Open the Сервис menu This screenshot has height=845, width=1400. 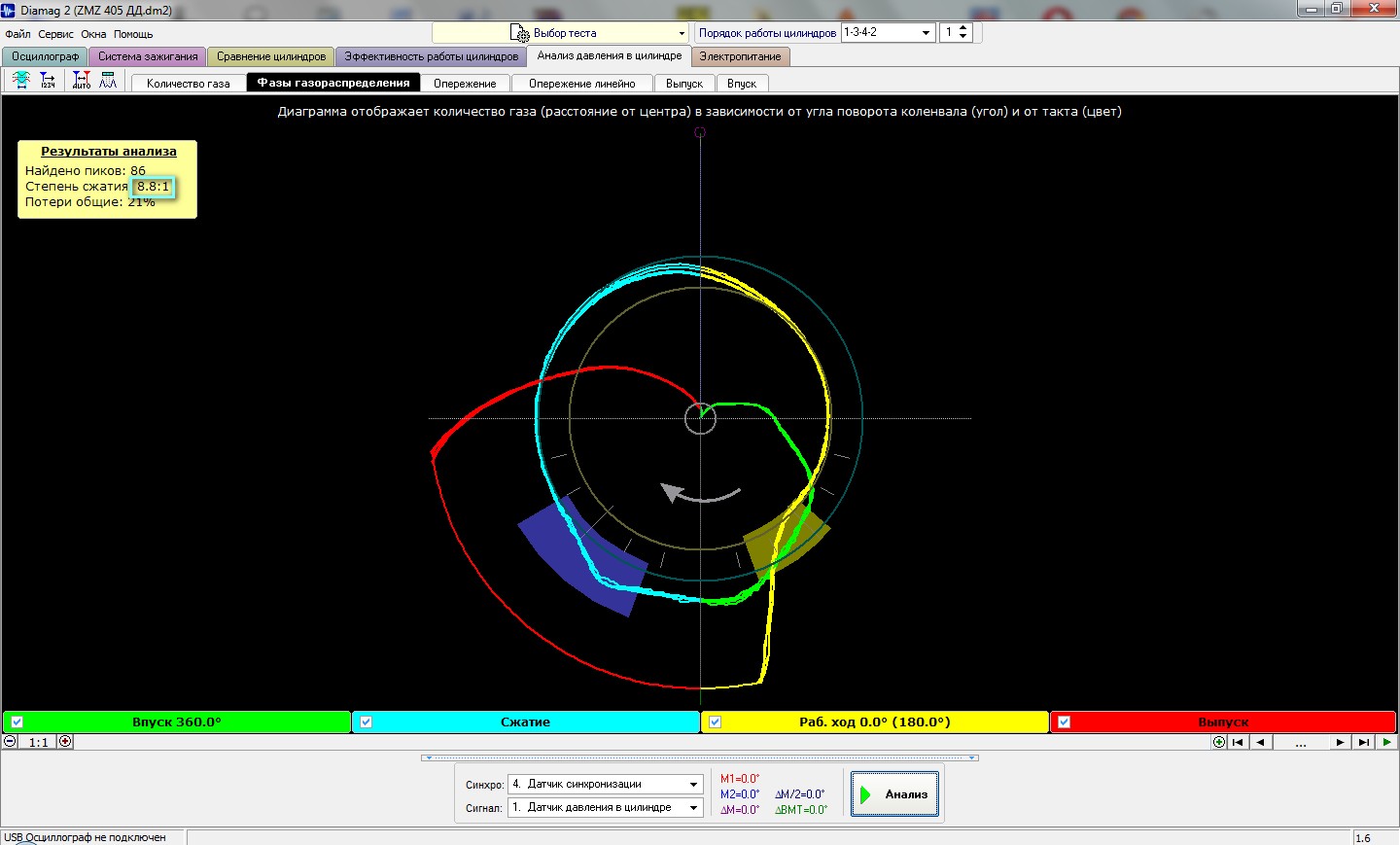[x=55, y=34]
